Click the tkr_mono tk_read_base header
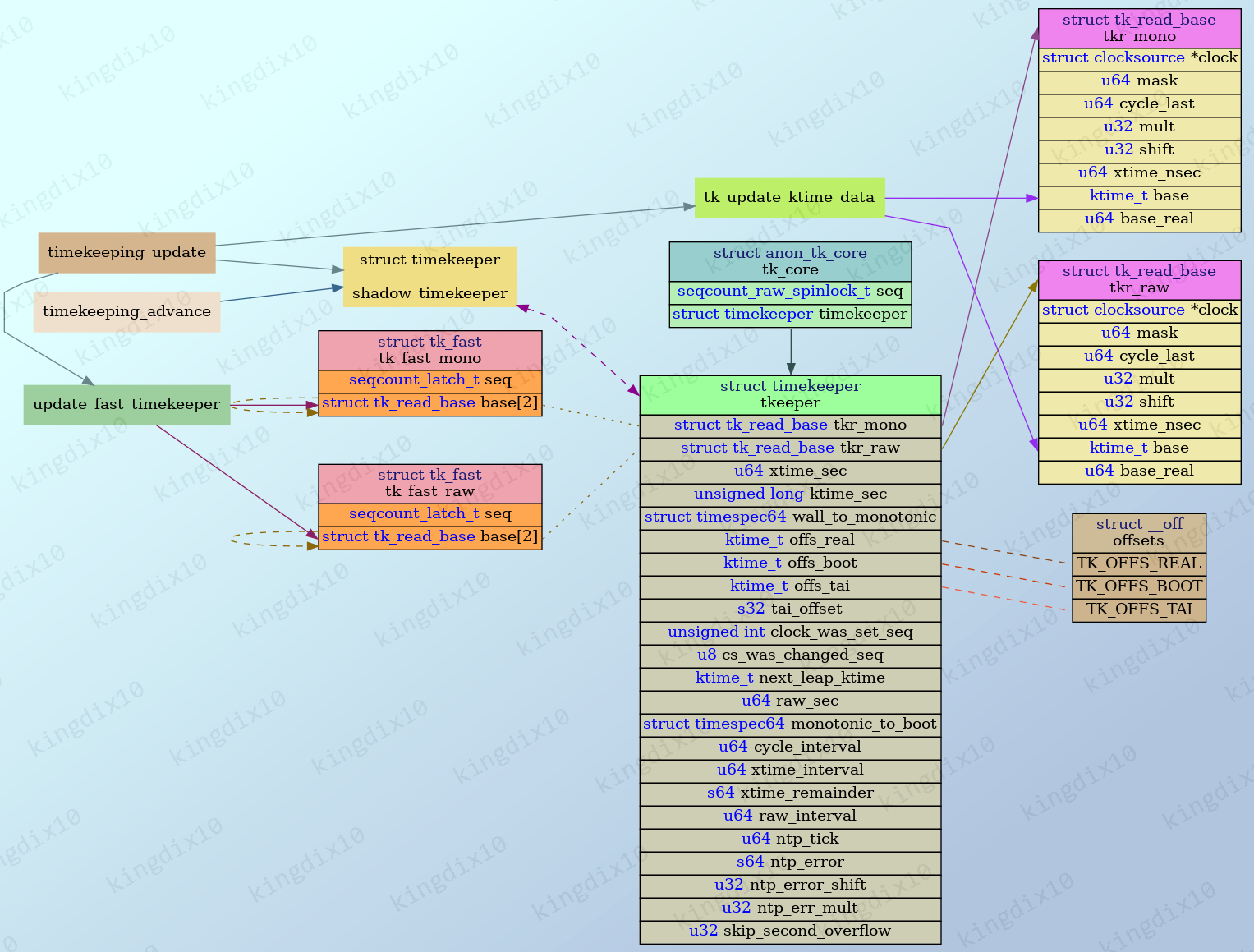 1139,29
